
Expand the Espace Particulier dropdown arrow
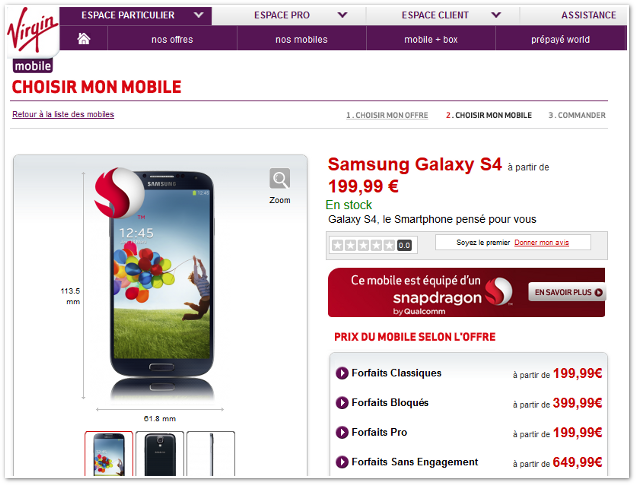(198, 15)
